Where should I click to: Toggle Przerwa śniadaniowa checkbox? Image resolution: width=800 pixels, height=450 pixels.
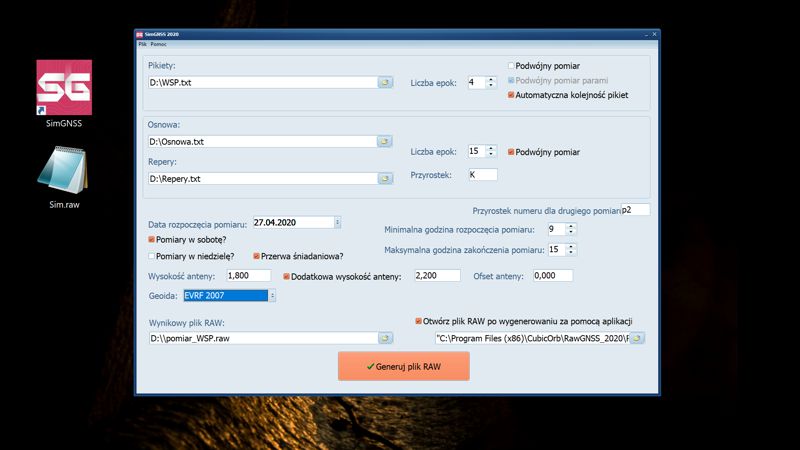(256, 256)
